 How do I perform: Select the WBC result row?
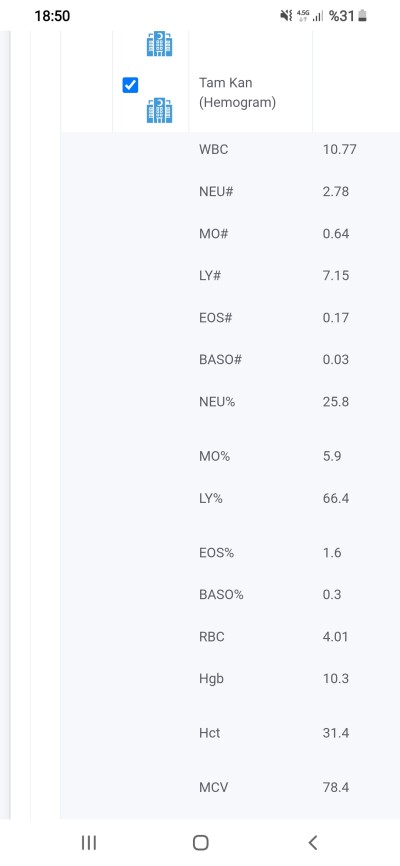pyautogui.click(x=230, y=150)
